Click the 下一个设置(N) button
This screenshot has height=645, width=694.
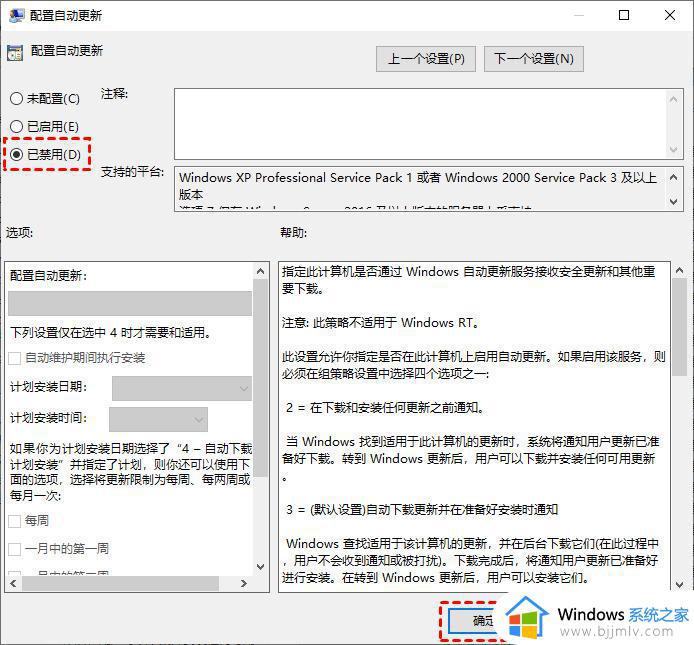tap(534, 59)
